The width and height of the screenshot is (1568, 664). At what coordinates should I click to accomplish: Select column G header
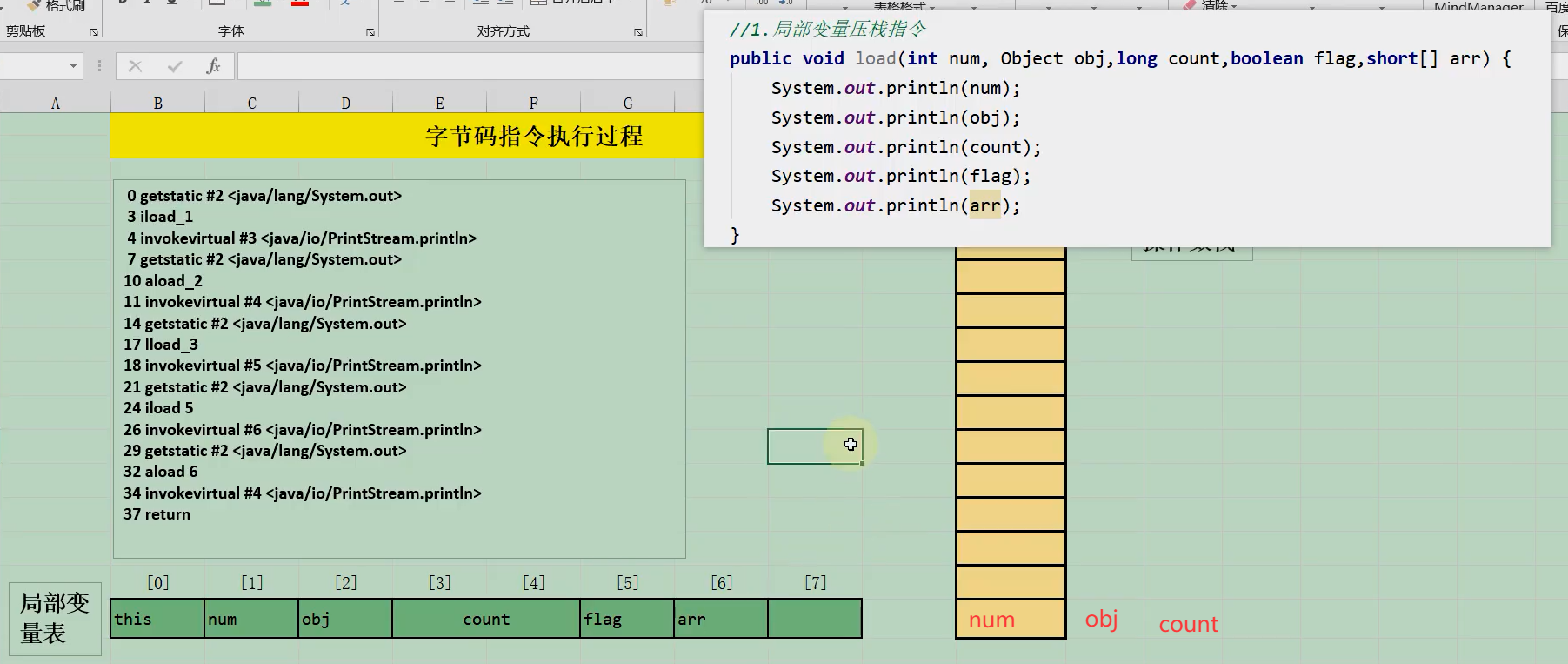628,104
